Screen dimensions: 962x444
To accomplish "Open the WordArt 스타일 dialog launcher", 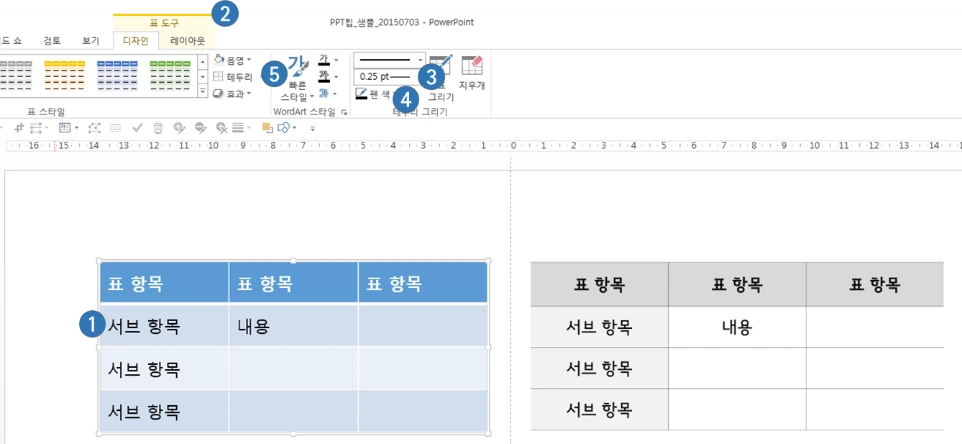I will pyautogui.click(x=344, y=112).
